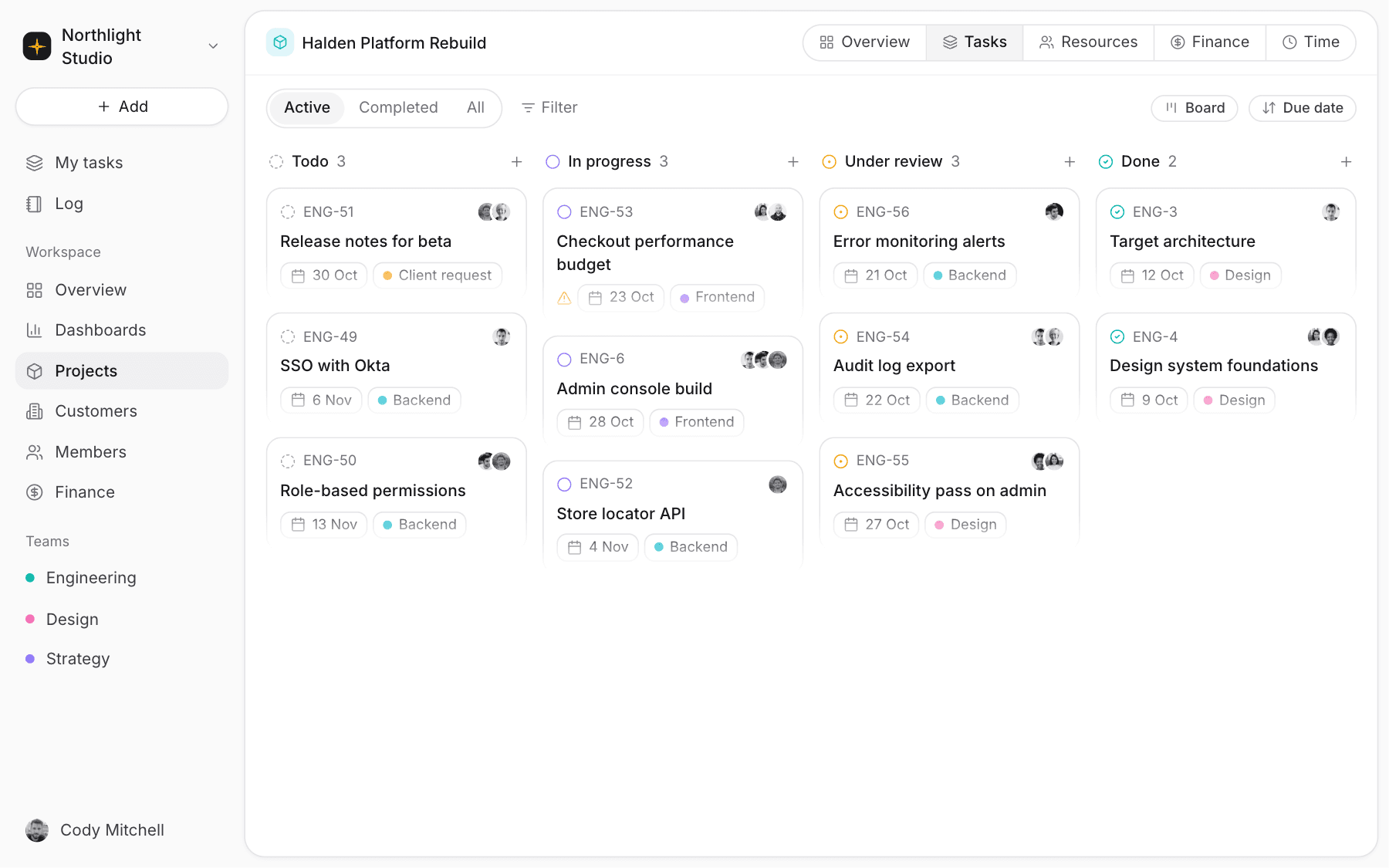
Task: Click the Todo column status icon
Action: [x=276, y=162]
